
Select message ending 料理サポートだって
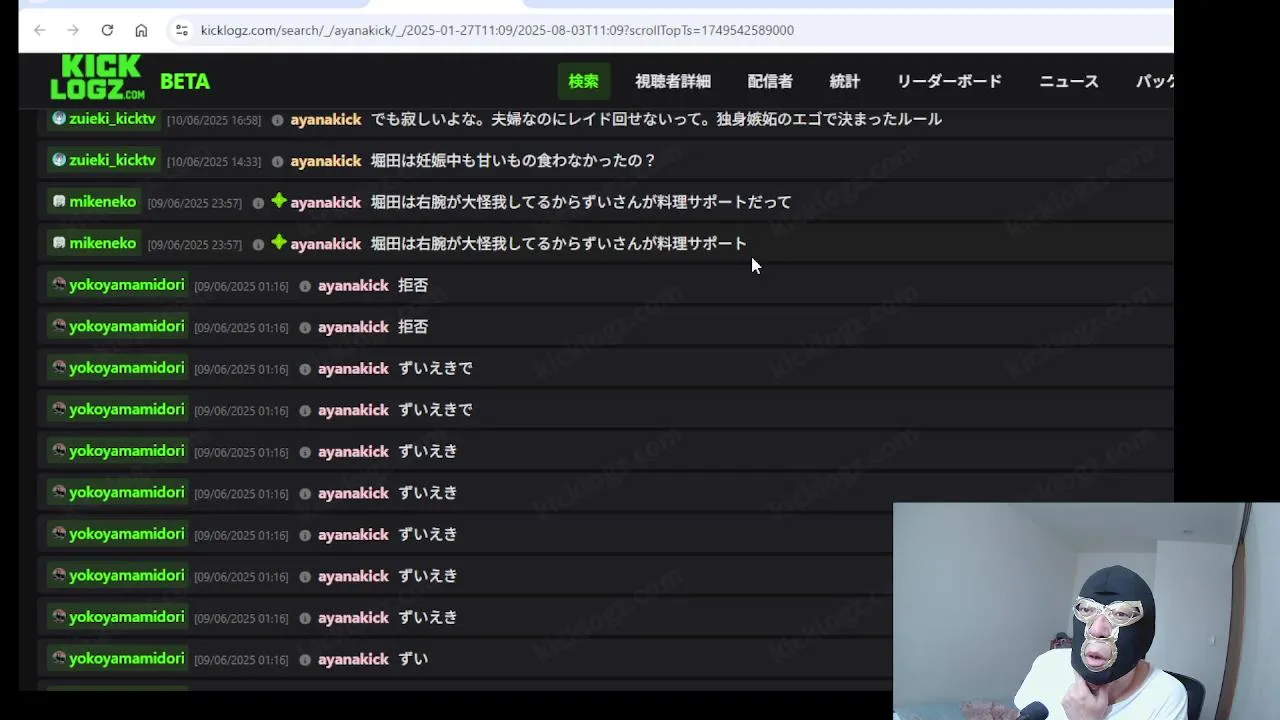[x=581, y=202]
